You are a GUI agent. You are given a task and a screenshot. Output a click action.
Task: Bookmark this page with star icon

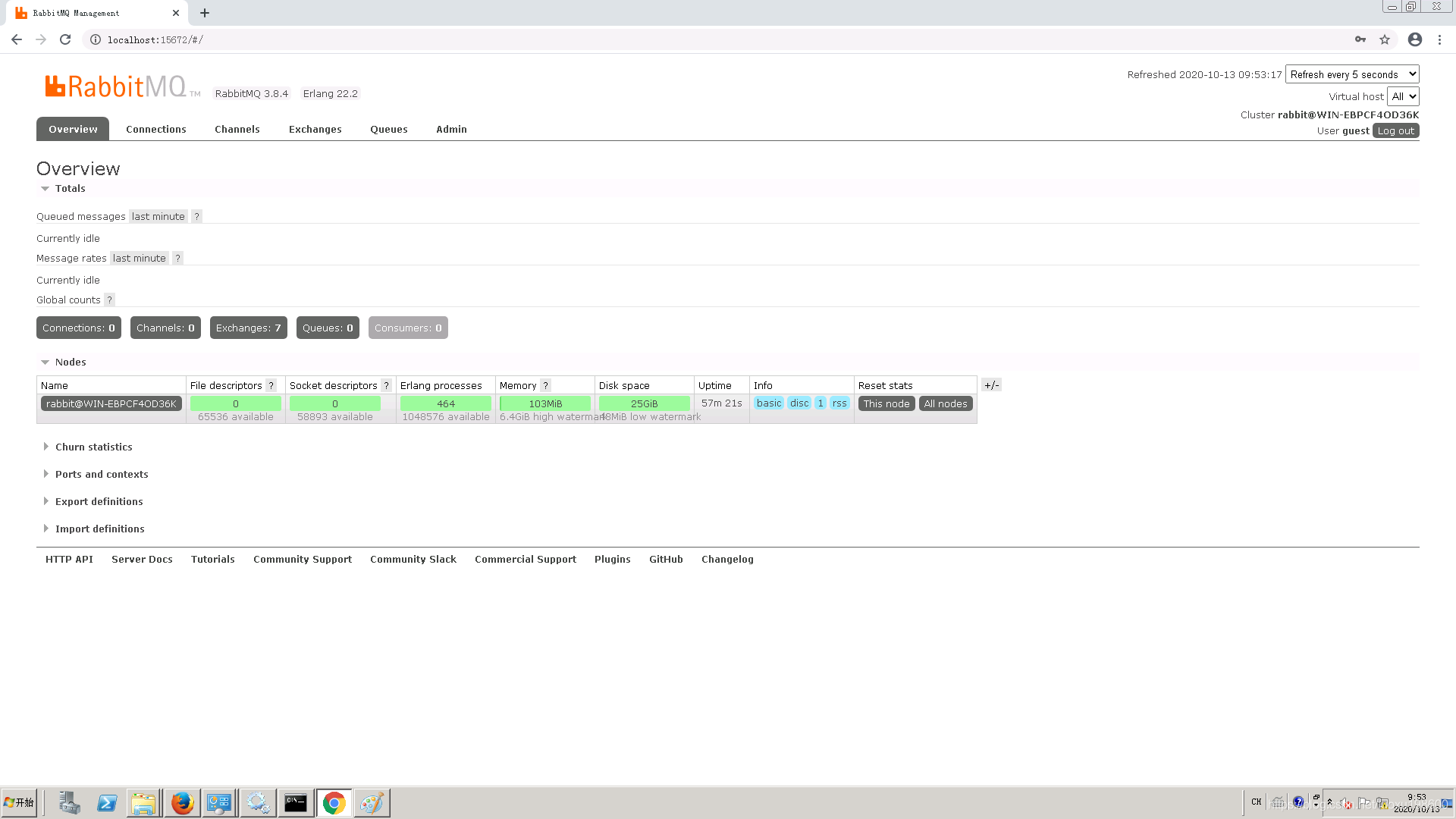pyautogui.click(x=1385, y=39)
